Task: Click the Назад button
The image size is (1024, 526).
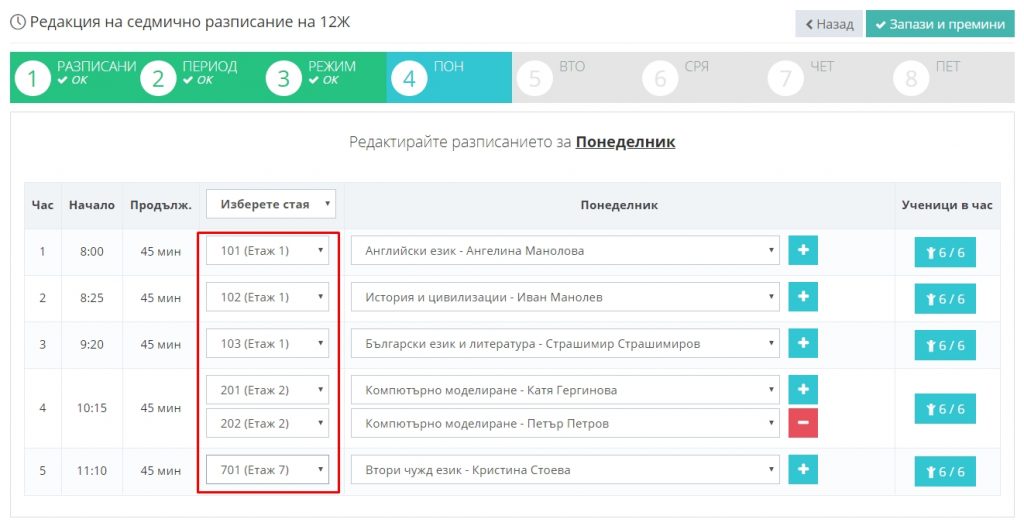Action: click(x=828, y=24)
